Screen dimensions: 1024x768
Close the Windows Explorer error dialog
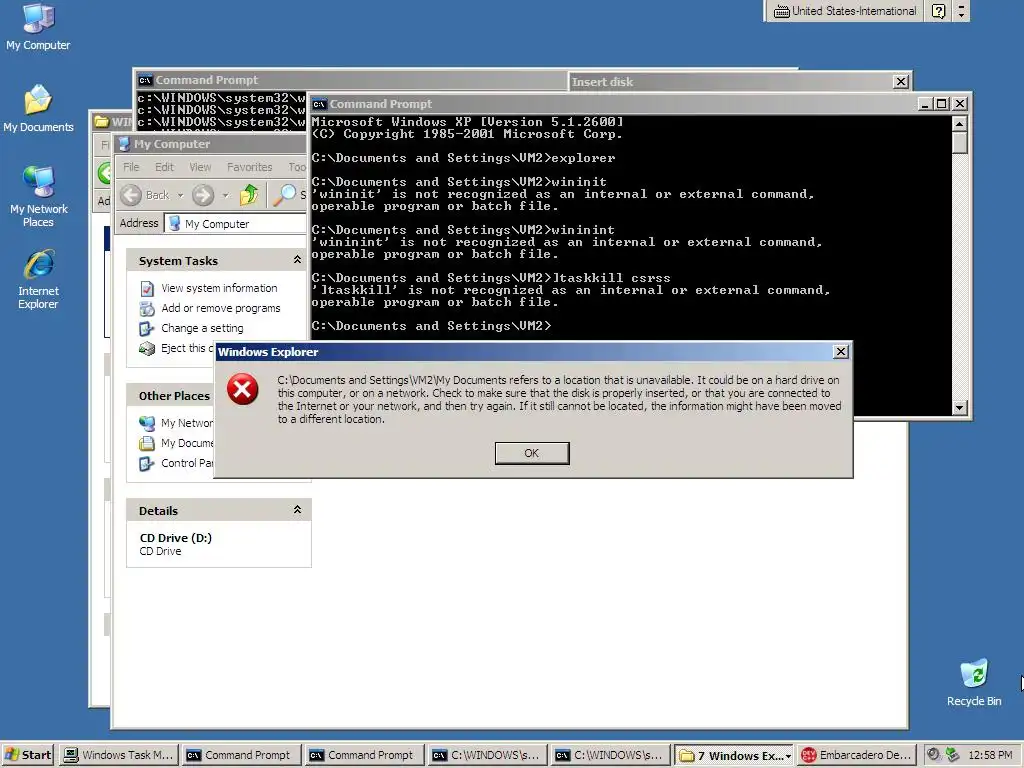840,352
